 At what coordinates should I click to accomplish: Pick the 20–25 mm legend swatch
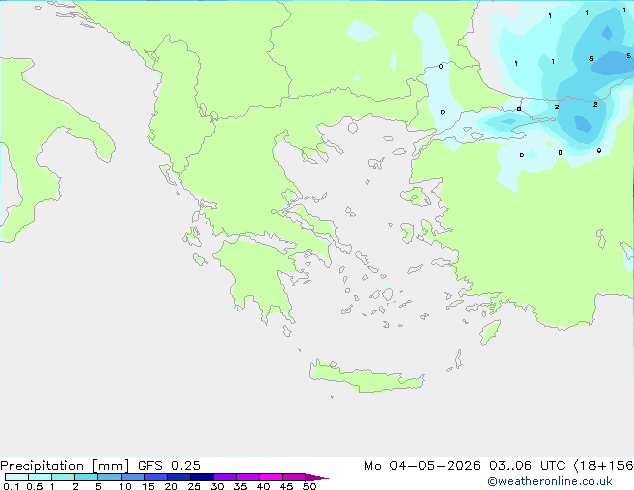[x=178, y=477]
